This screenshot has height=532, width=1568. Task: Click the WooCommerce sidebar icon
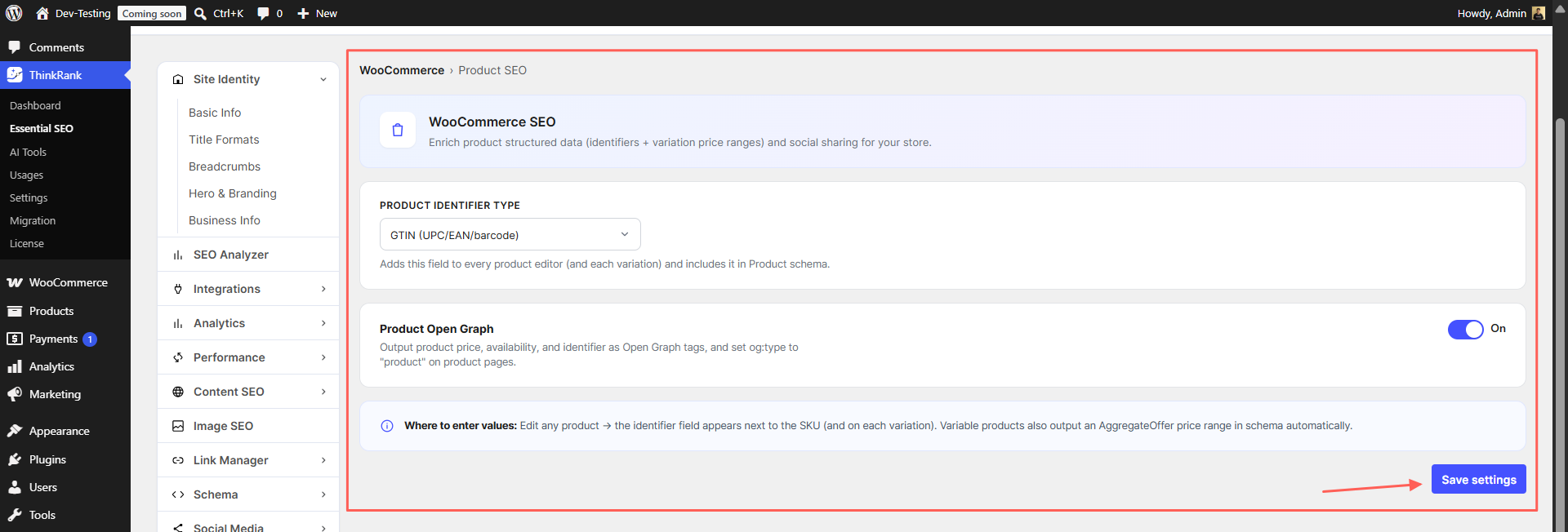click(15, 282)
